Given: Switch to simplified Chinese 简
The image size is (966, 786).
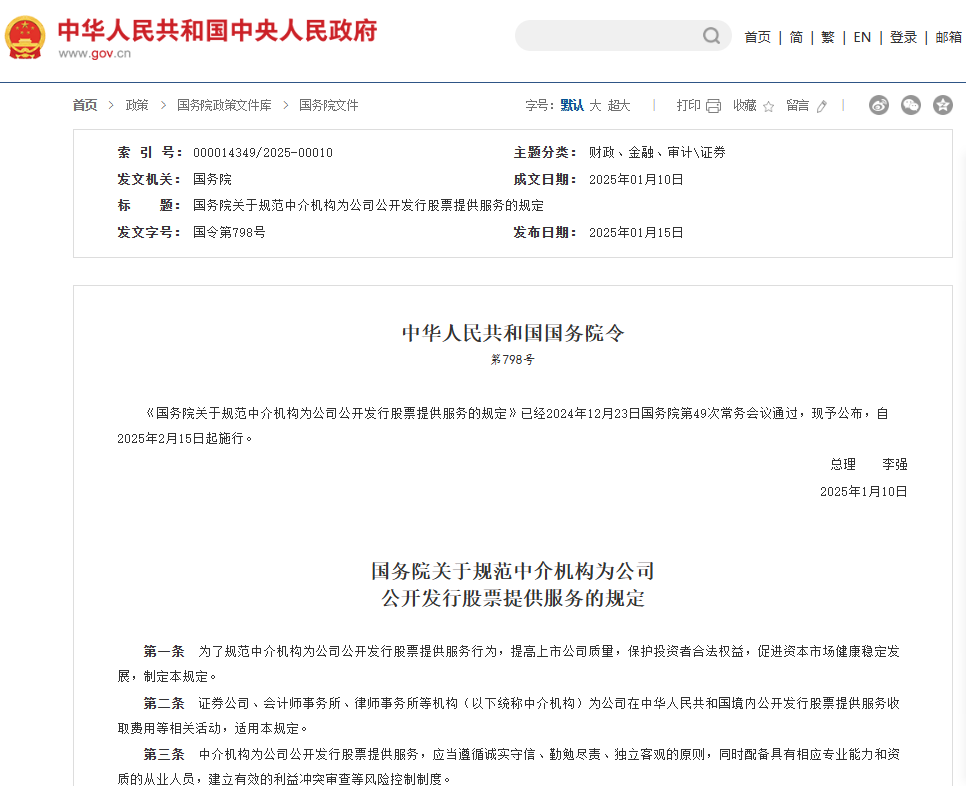Looking at the screenshot, I should click(x=796, y=38).
